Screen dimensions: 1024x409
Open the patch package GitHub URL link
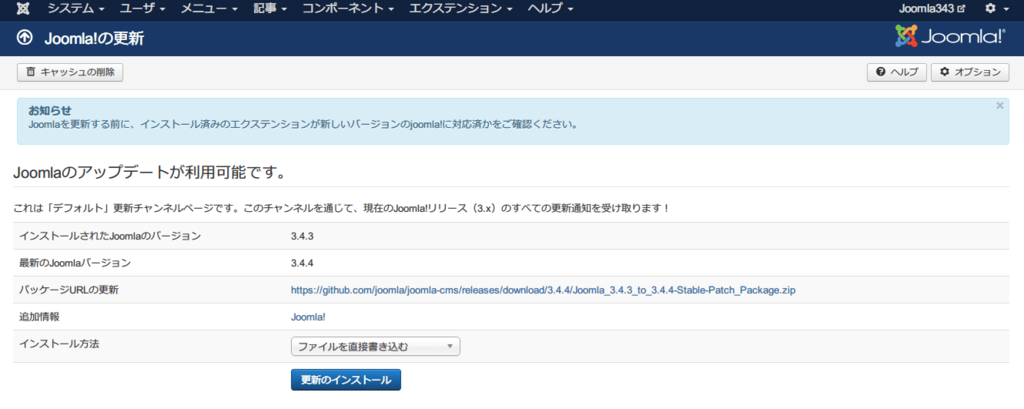[543, 289]
